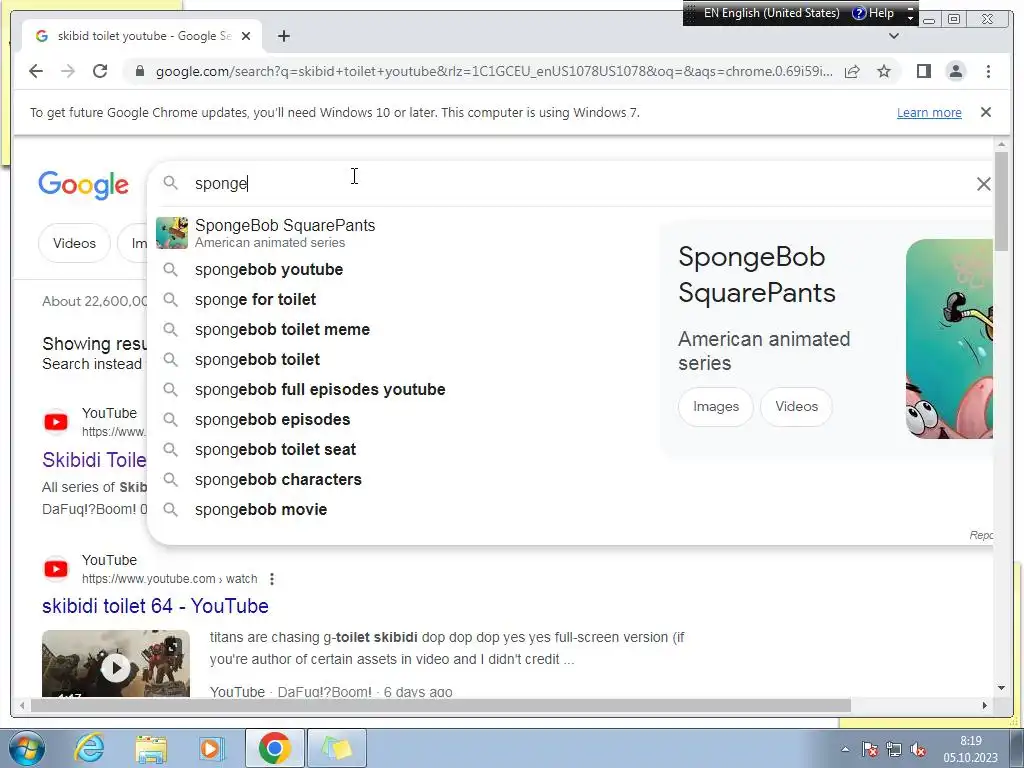Image resolution: width=1024 pixels, height=768 pixels.
Task: Click the network tray icon
Action: click(894, 749)
